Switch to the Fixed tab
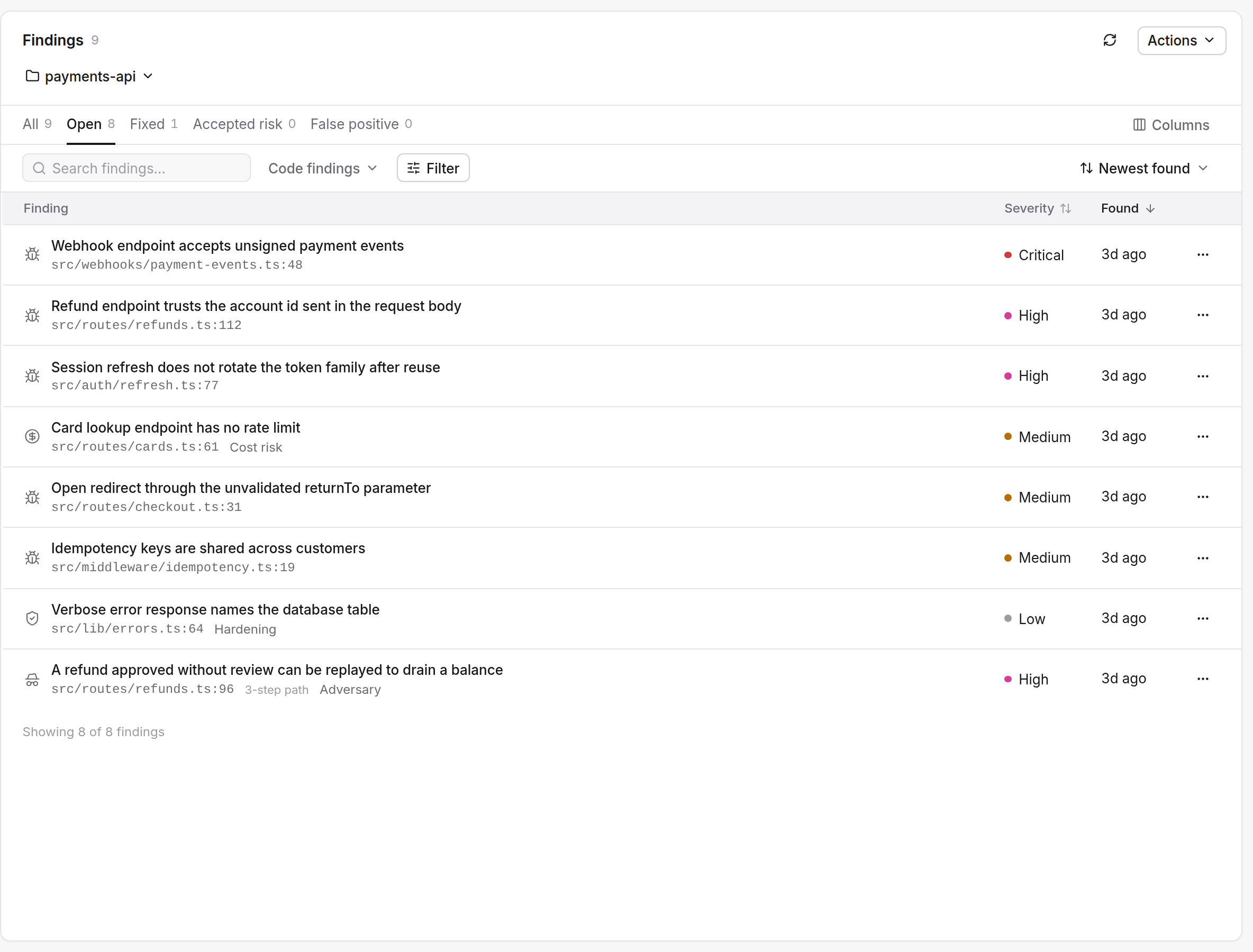 153,124
